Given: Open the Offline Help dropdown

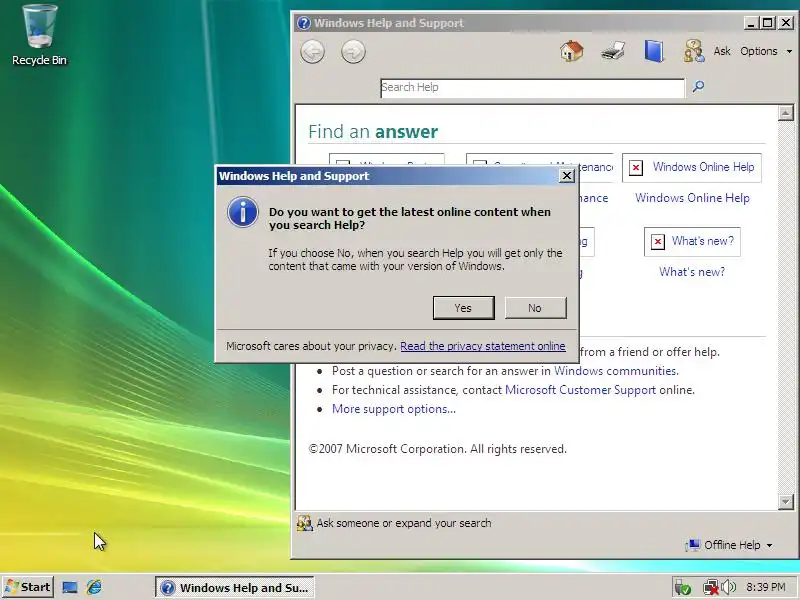Looking at the screenshot, I should pos(730,545).
